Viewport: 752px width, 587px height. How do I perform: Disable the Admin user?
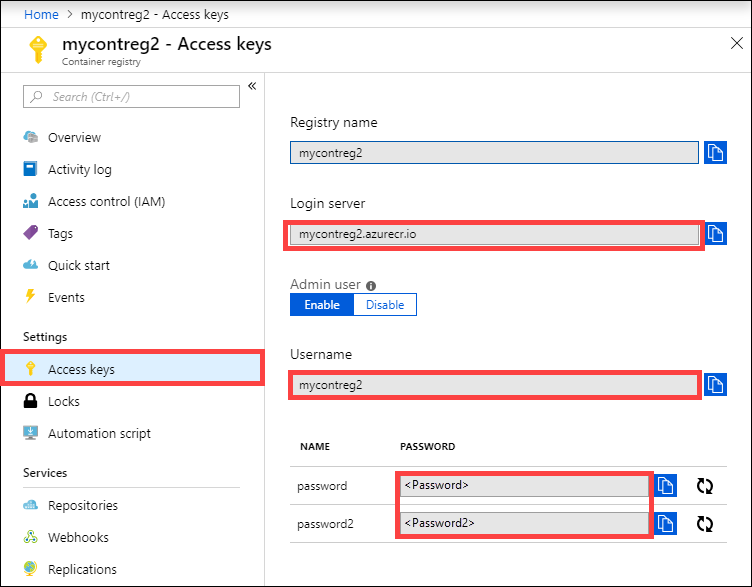385,305
